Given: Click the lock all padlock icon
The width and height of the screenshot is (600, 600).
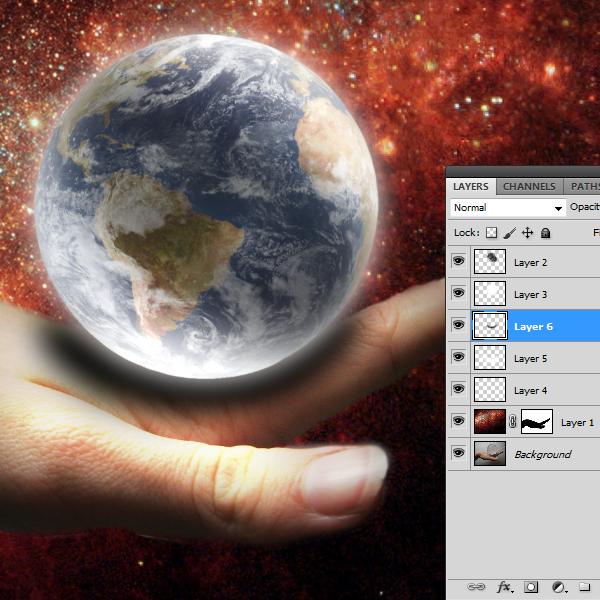Looking at the screenshot, I should 545,233.
